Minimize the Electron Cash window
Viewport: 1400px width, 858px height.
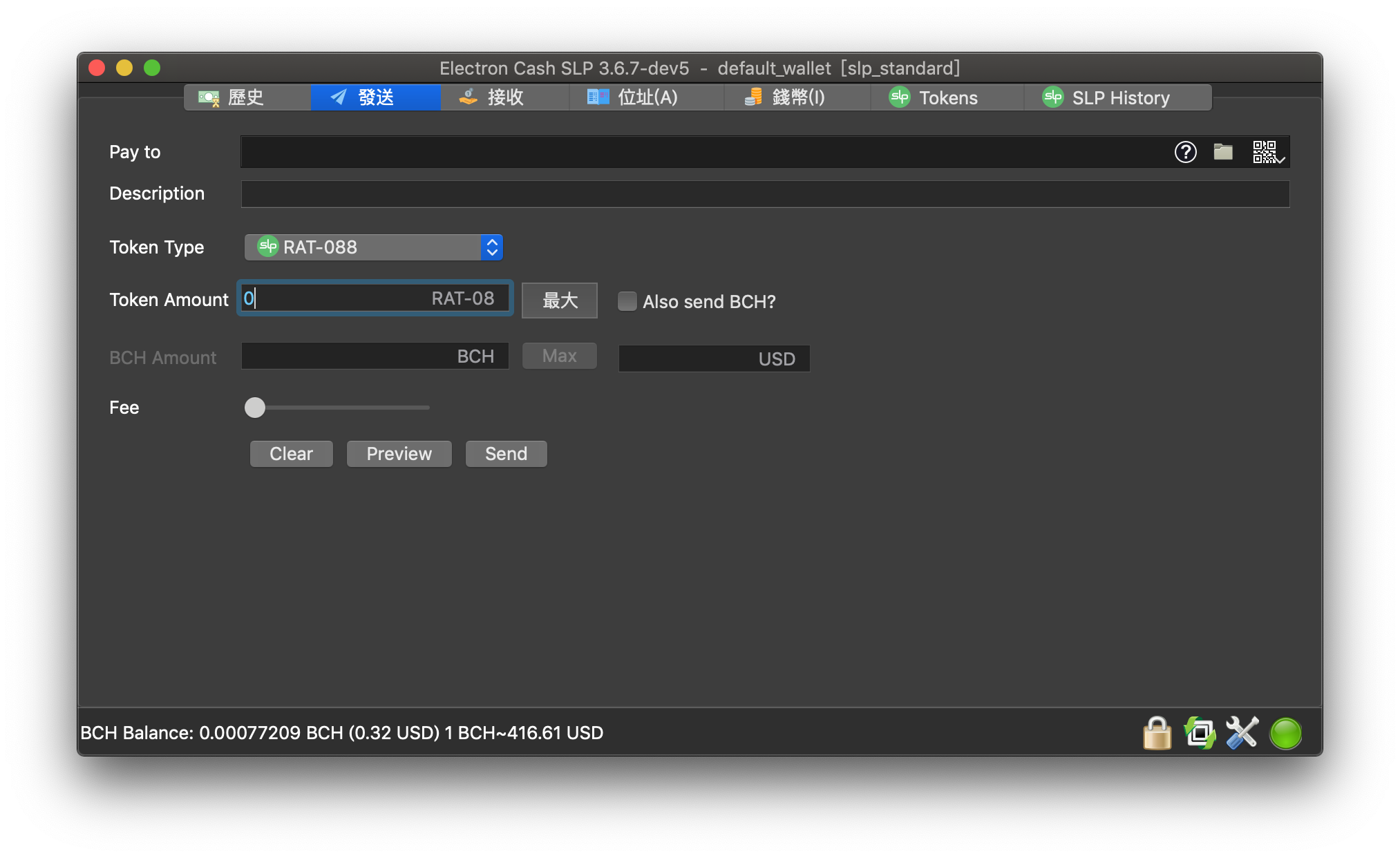click(124, 68)
